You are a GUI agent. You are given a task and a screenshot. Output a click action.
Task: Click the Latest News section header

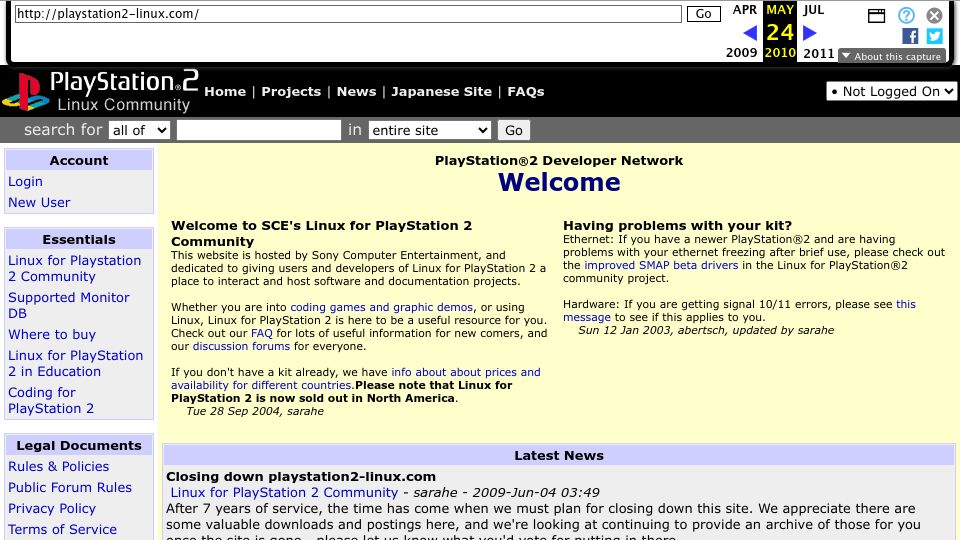[558, 455]
